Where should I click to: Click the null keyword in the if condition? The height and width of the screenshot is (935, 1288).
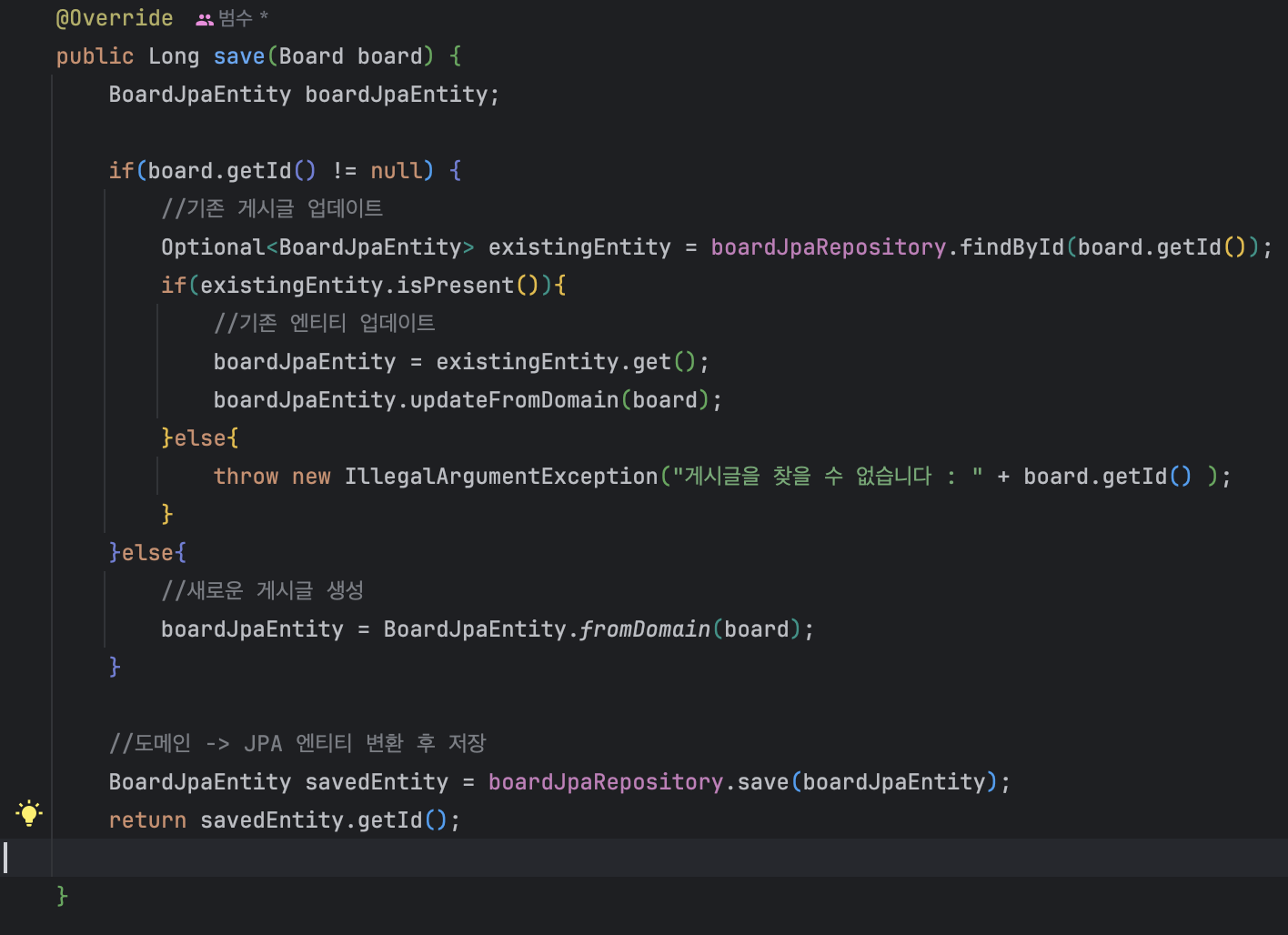tap(396, 171)
